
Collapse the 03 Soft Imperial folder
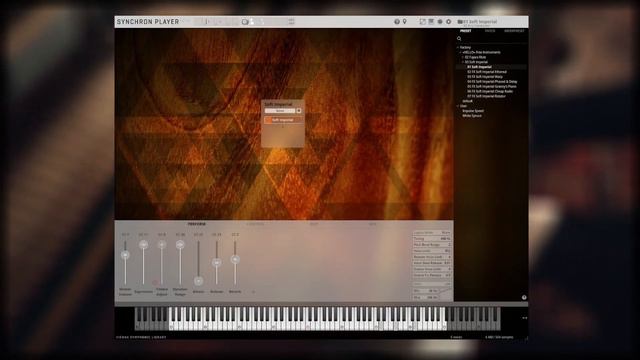click(x=463, y=62)
